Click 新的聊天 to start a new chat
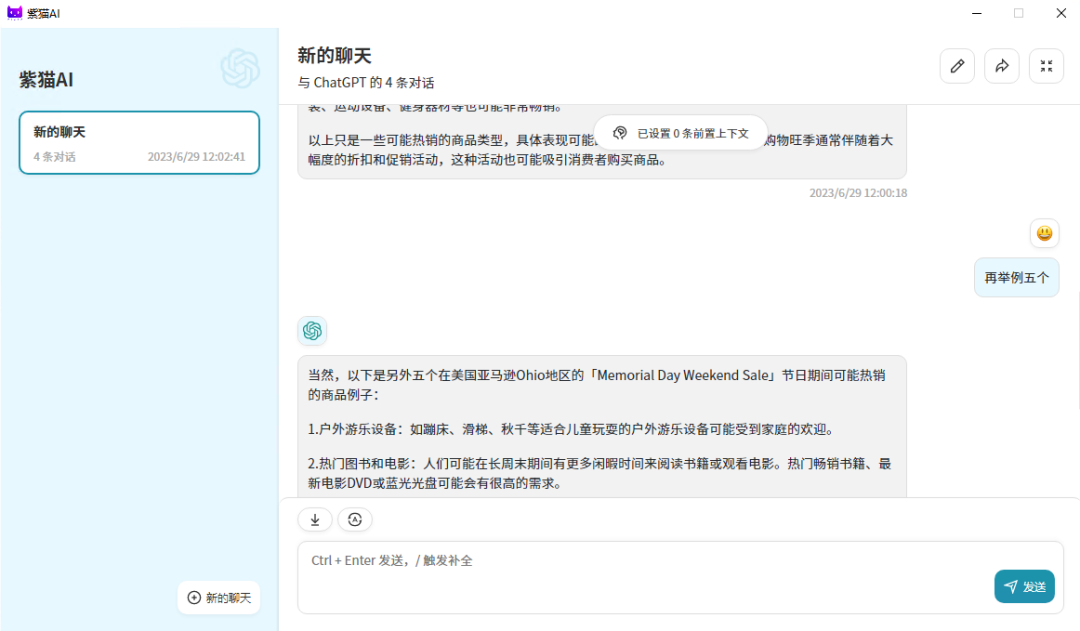 point(219,597)
